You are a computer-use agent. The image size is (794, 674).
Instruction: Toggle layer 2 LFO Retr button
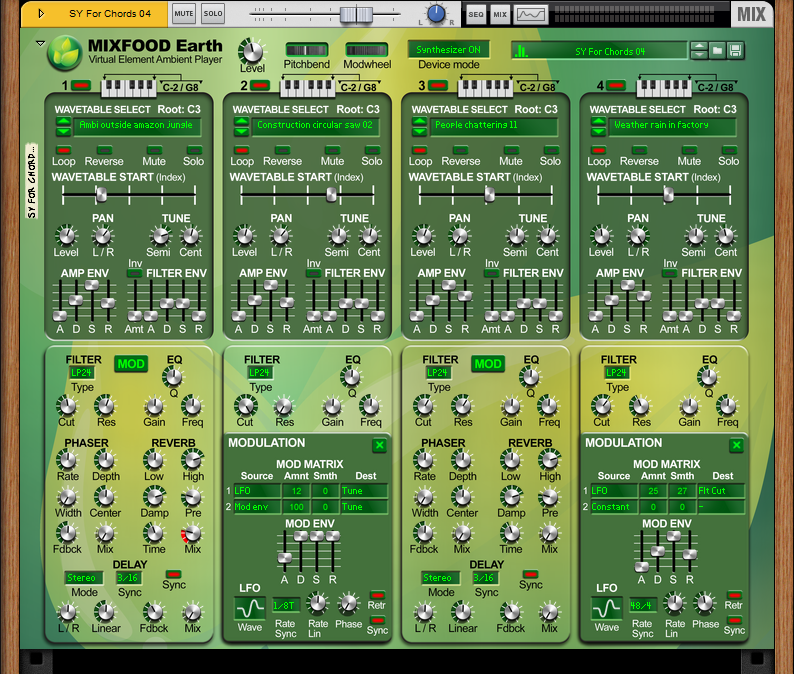click(377, 594)
